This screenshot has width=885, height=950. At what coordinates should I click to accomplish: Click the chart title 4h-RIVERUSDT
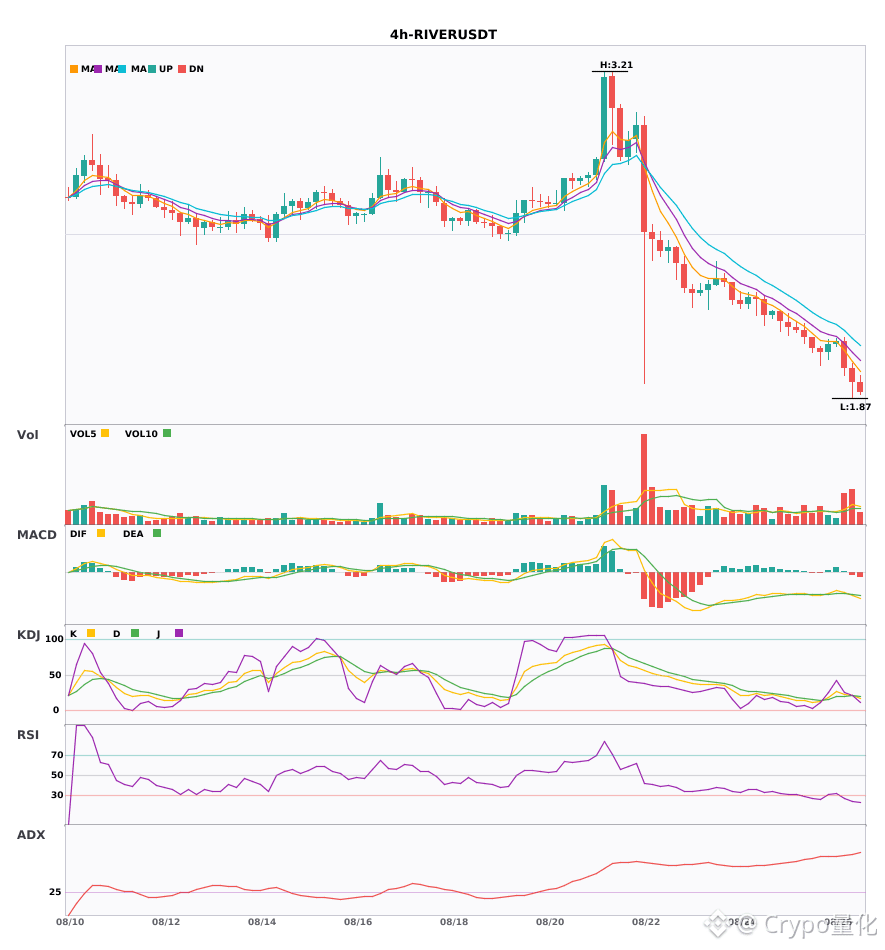pos(443,35)
